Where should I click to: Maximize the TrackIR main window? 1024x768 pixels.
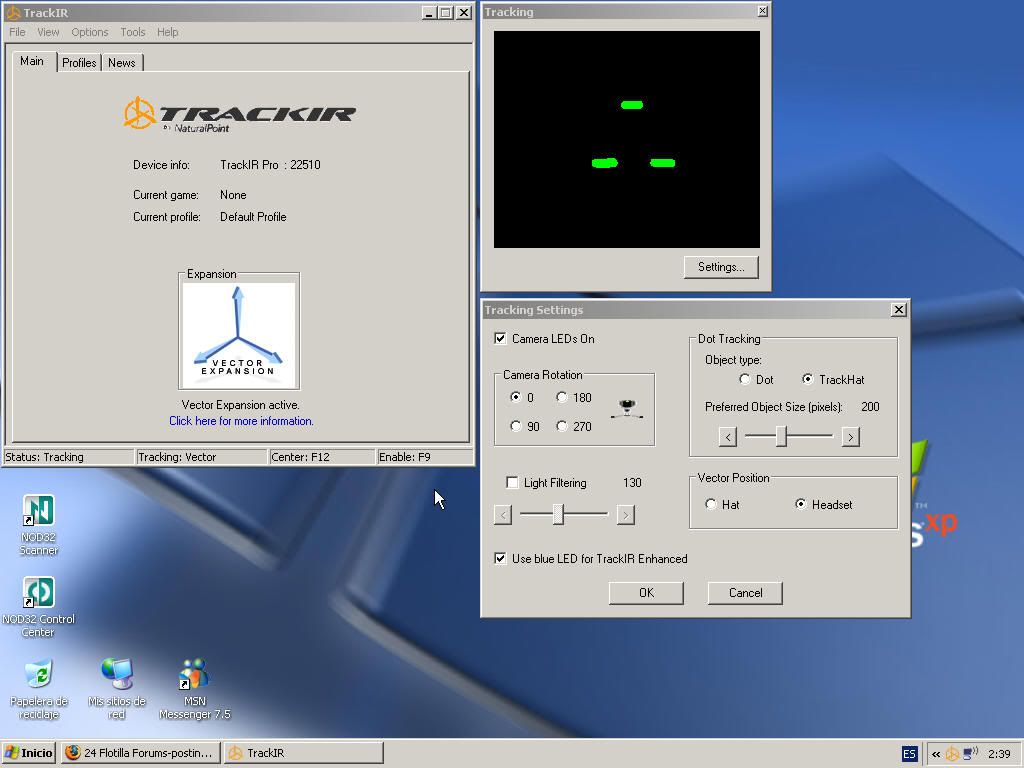(x=445, y=12)
